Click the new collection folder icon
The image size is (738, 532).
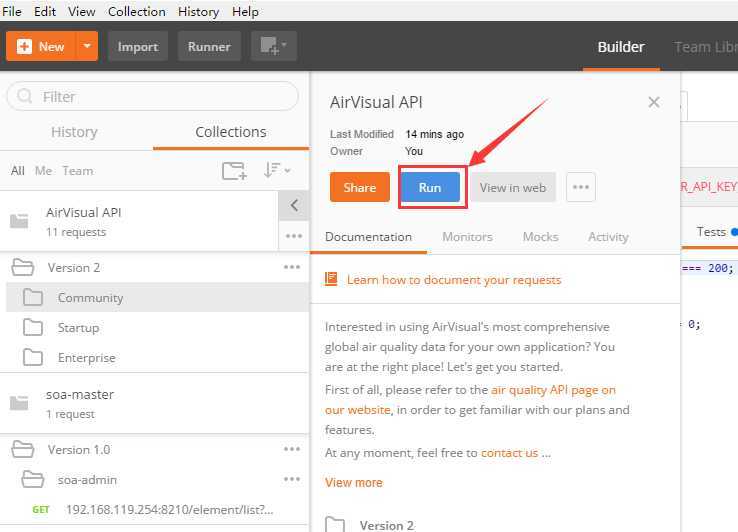[x=234, y=170]
